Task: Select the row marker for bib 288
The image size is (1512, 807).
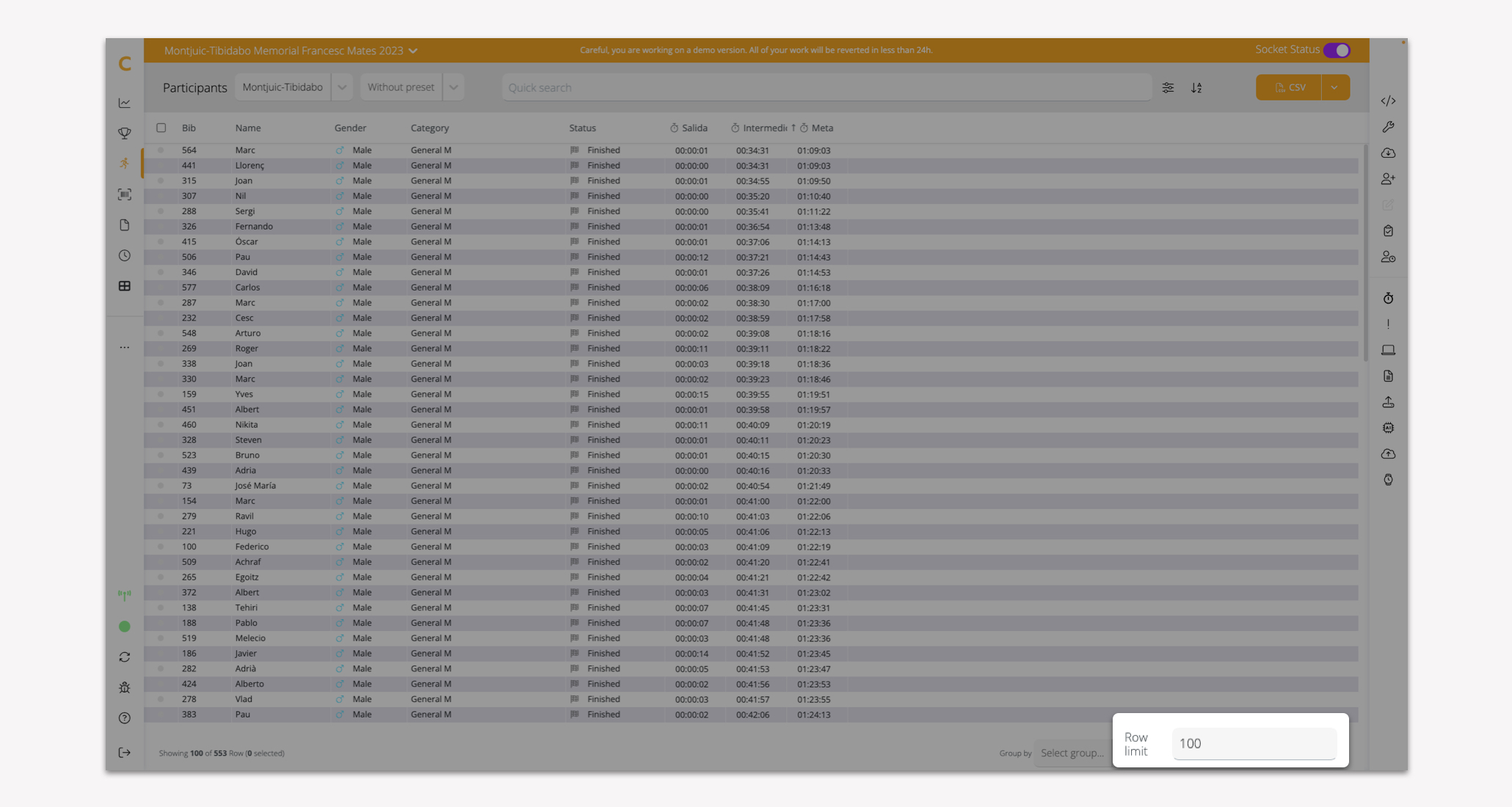Action: click(x=161, y=211)
